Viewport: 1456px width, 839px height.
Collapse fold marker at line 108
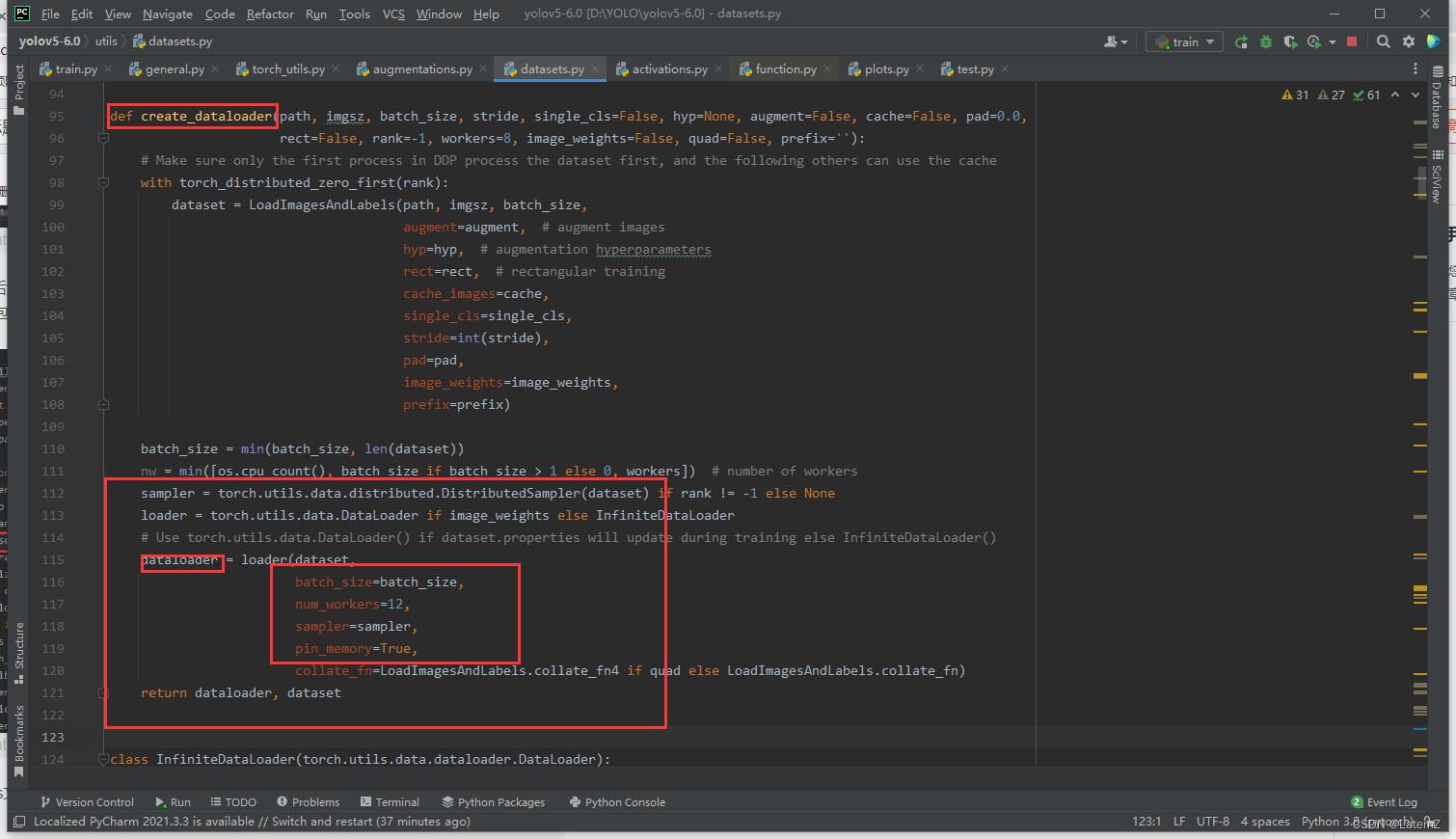103,404
